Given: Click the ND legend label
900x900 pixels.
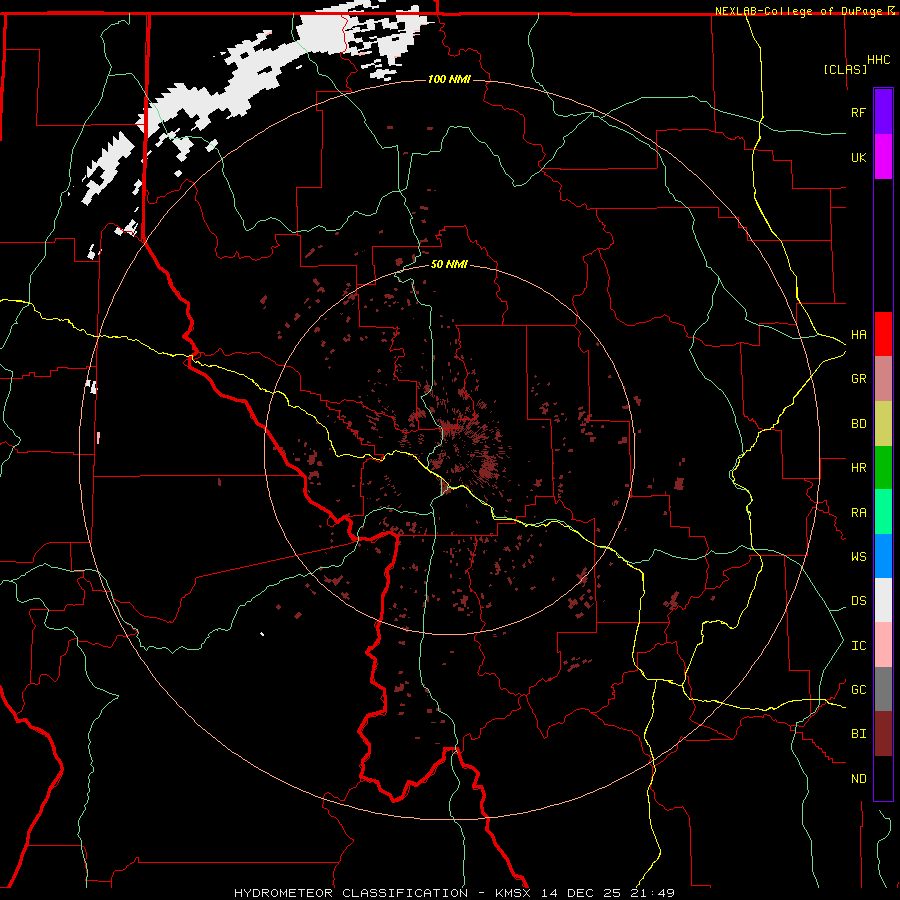Looking at the screenshot, I should click(x=858, y=778).
